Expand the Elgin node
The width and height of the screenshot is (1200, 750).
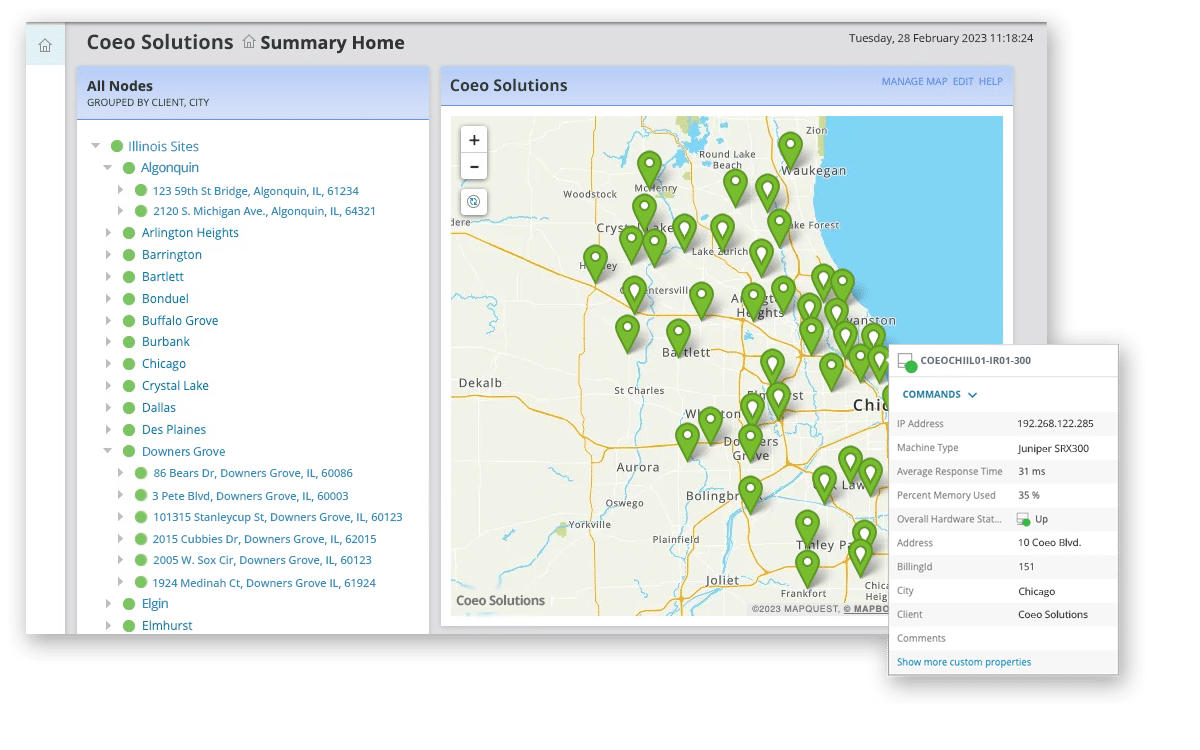coord(109,604)
